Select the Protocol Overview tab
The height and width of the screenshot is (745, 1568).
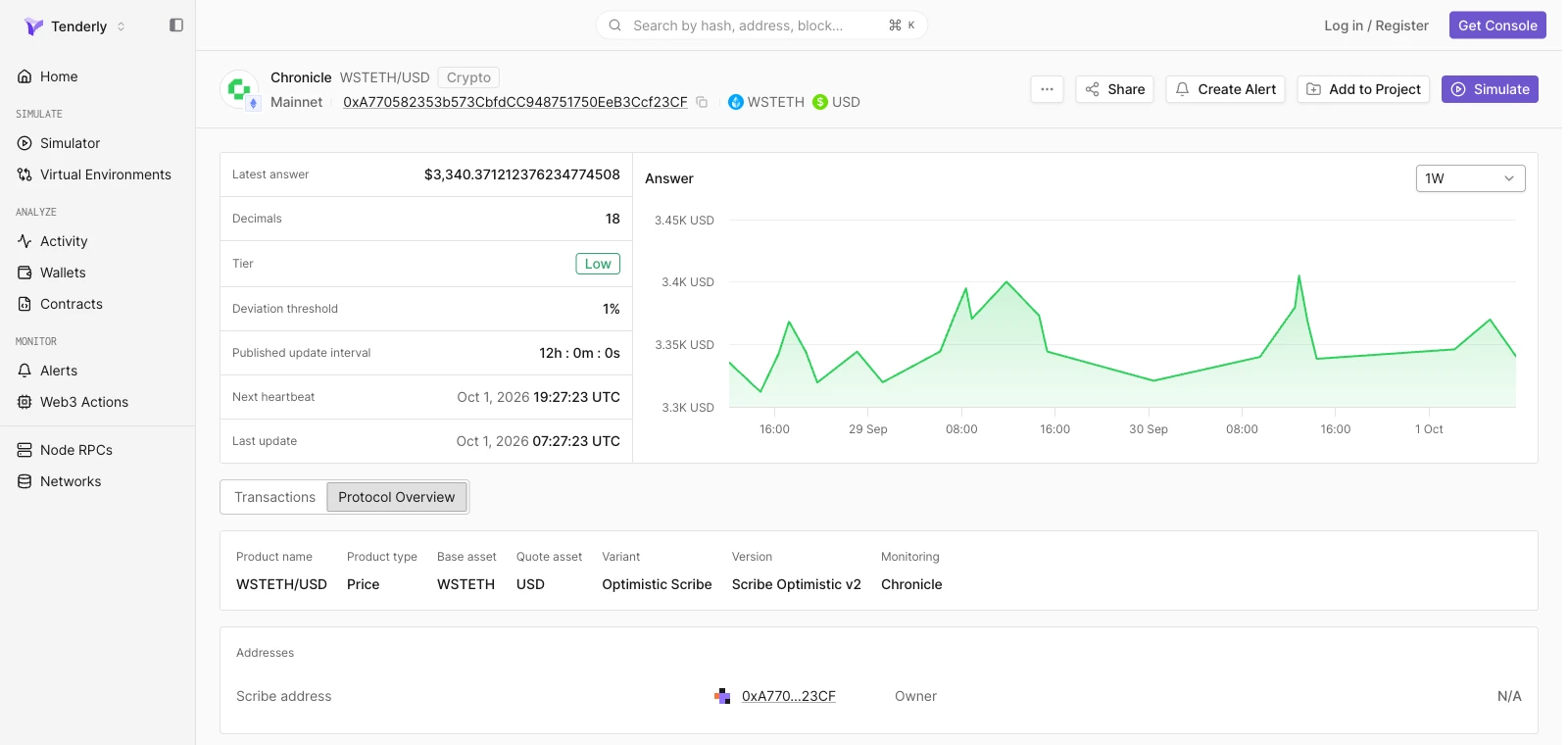397,497
